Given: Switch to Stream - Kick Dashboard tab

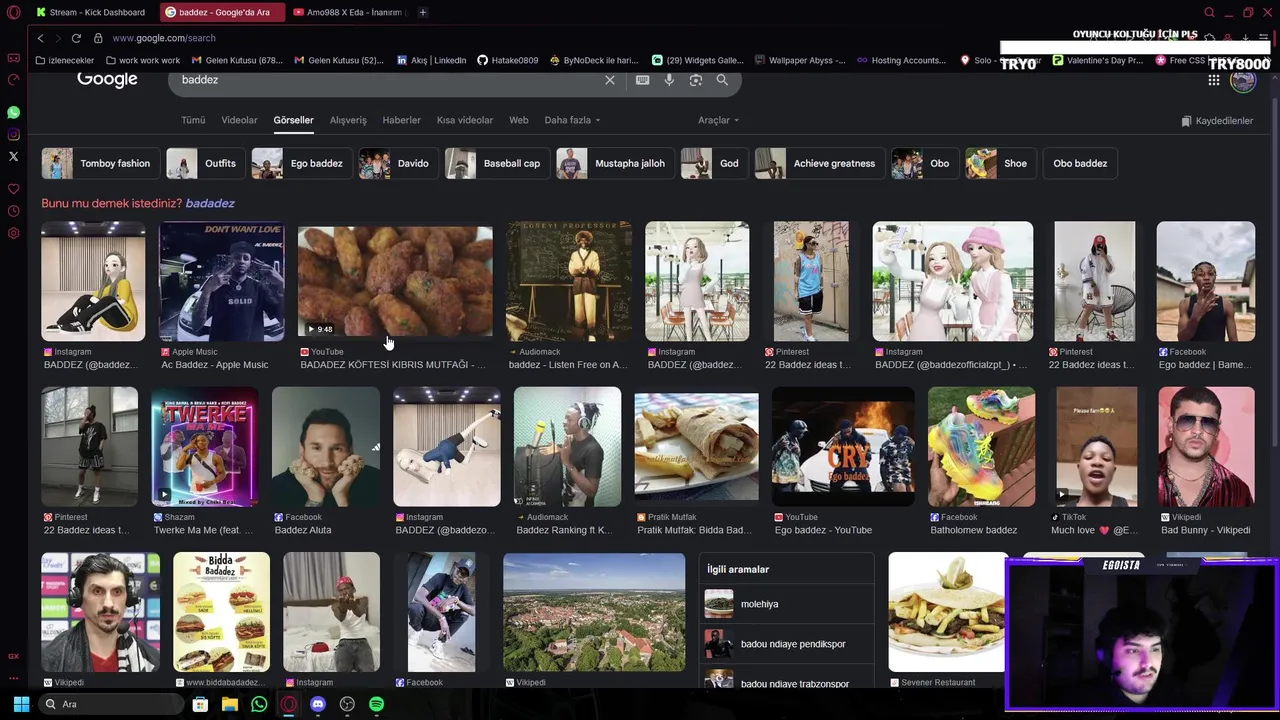Looking at the screenshot, I should click(x=91, y=12).
